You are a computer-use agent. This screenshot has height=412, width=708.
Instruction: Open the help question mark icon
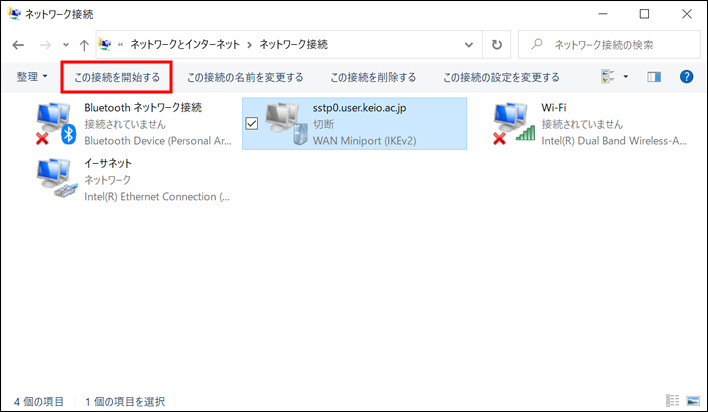tap(686, 77)
